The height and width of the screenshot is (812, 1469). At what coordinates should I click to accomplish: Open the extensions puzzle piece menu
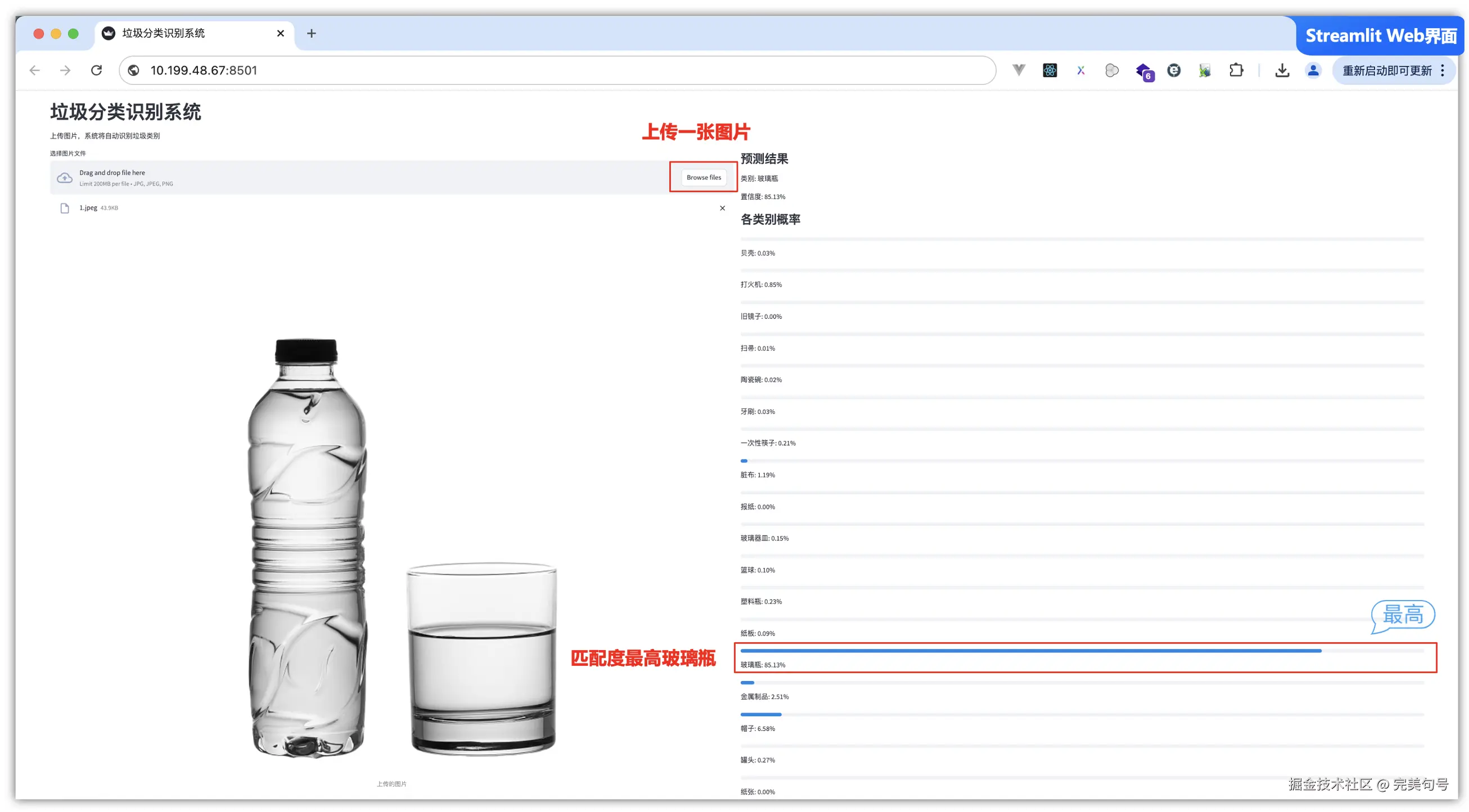pos(1236,70)
